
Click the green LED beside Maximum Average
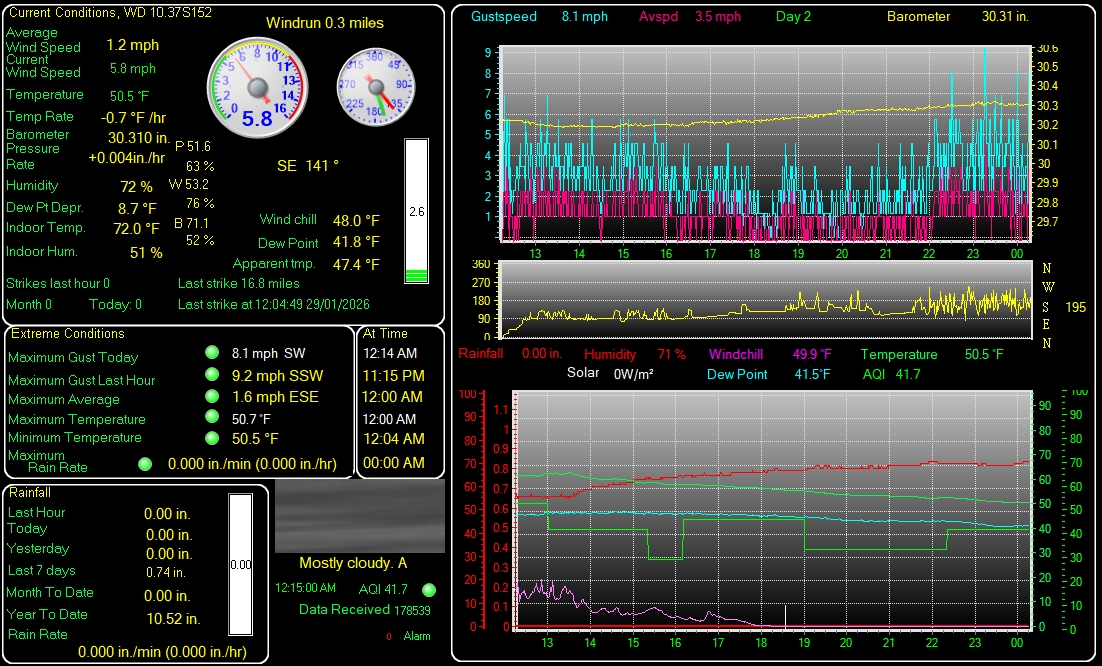click(x=211, y=396)
